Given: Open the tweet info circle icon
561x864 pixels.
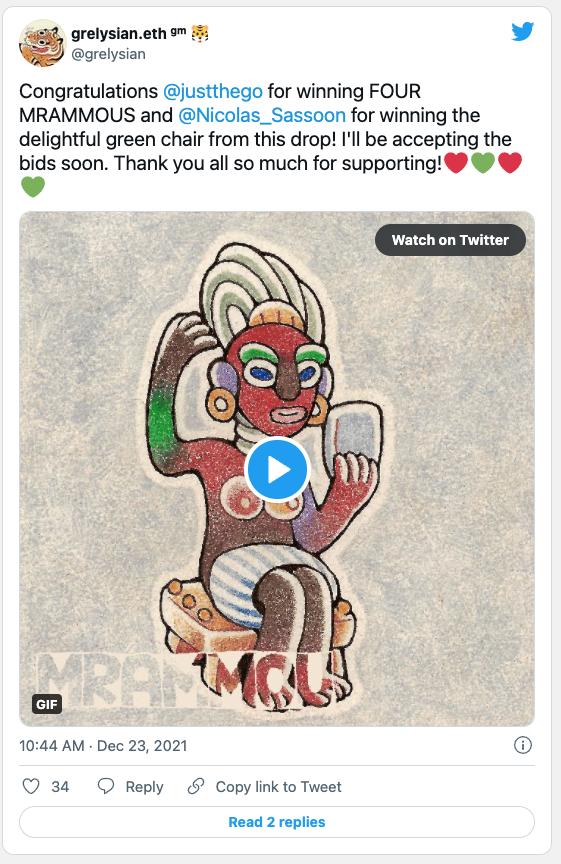Looking at the screenshot, I should click(522, 746).
